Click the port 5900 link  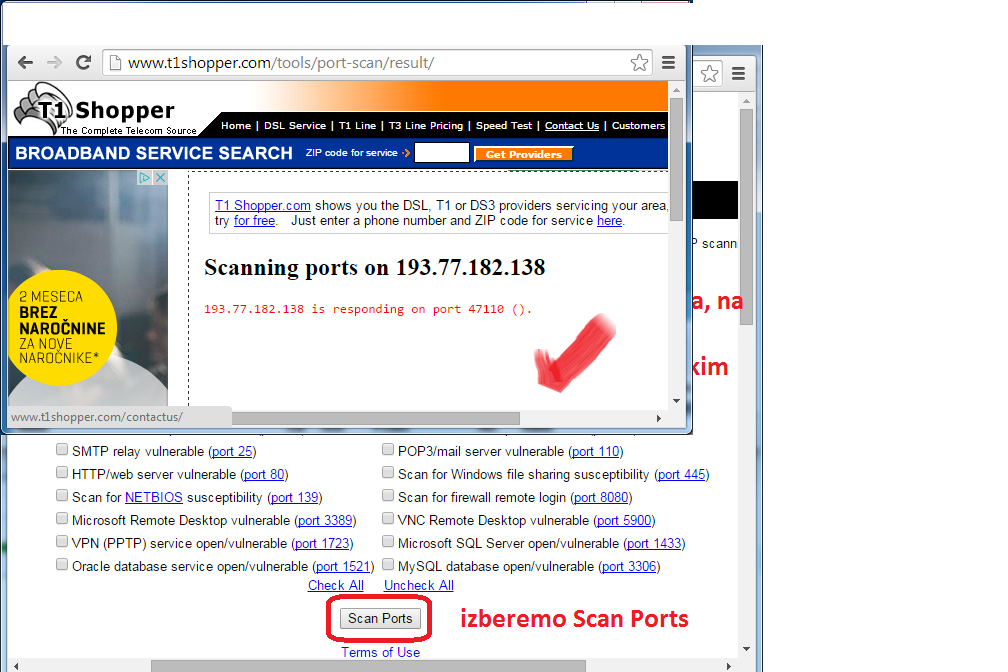(624, 520)
